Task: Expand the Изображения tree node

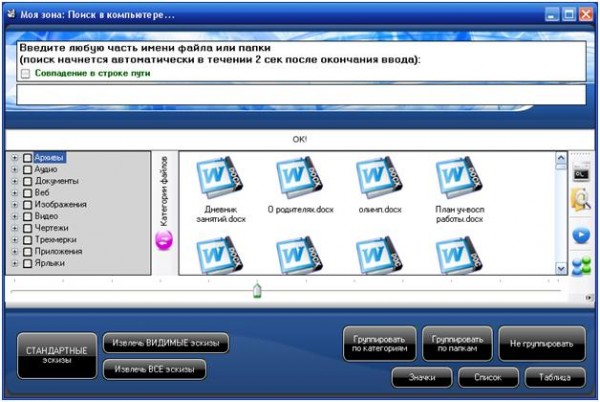Action: click(15, 205)
